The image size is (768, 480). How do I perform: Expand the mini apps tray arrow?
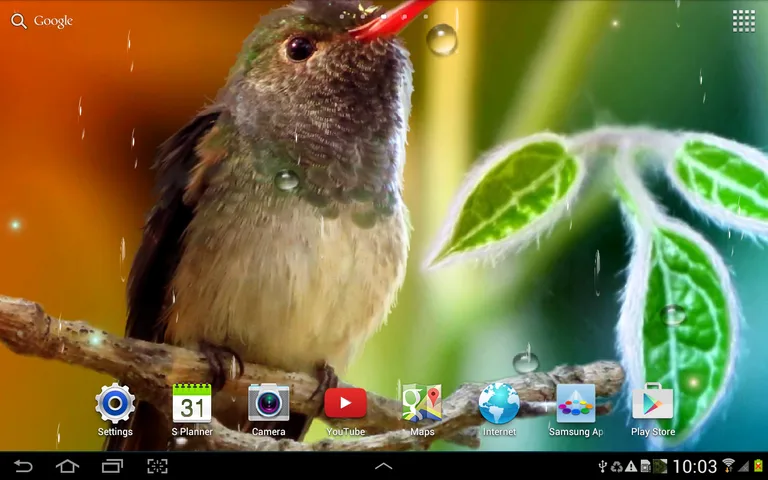[x=384, y=466]
